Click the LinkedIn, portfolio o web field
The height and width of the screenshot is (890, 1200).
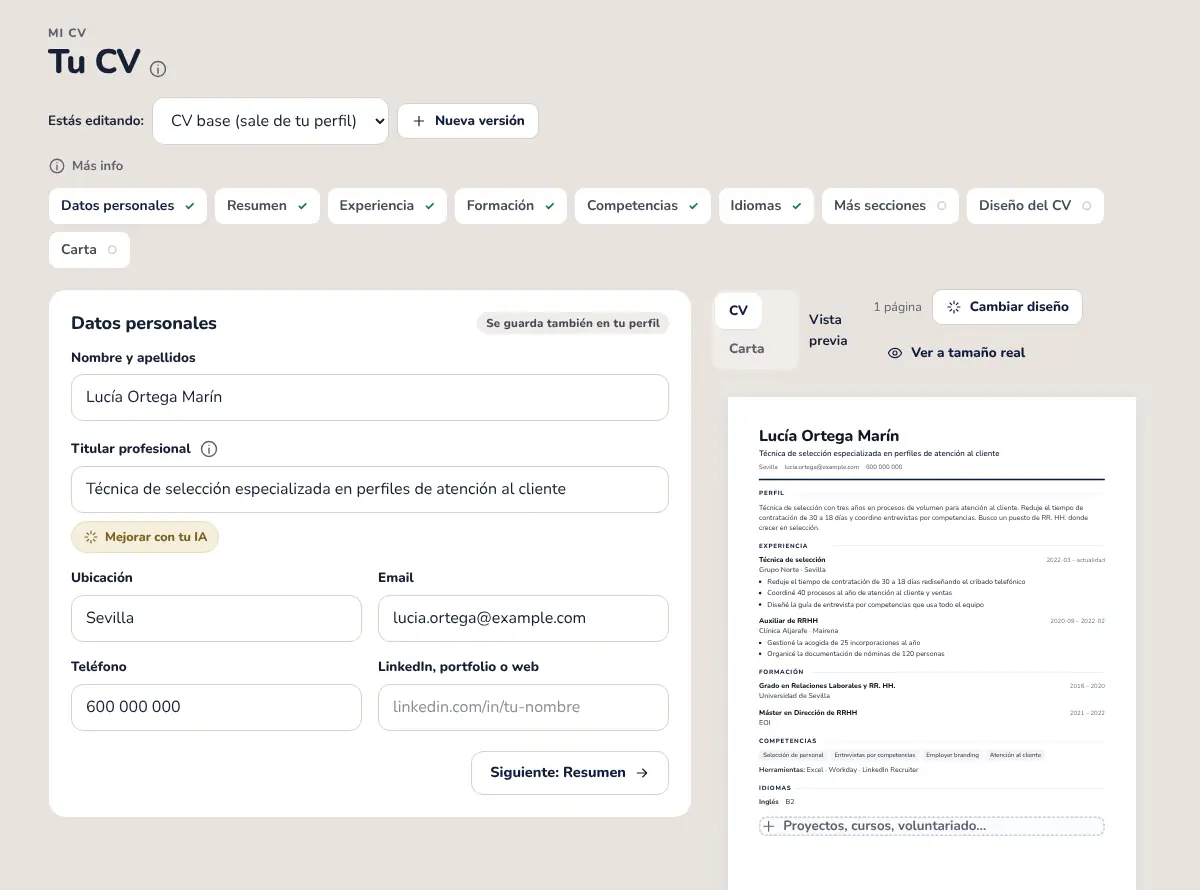point(523,707)
